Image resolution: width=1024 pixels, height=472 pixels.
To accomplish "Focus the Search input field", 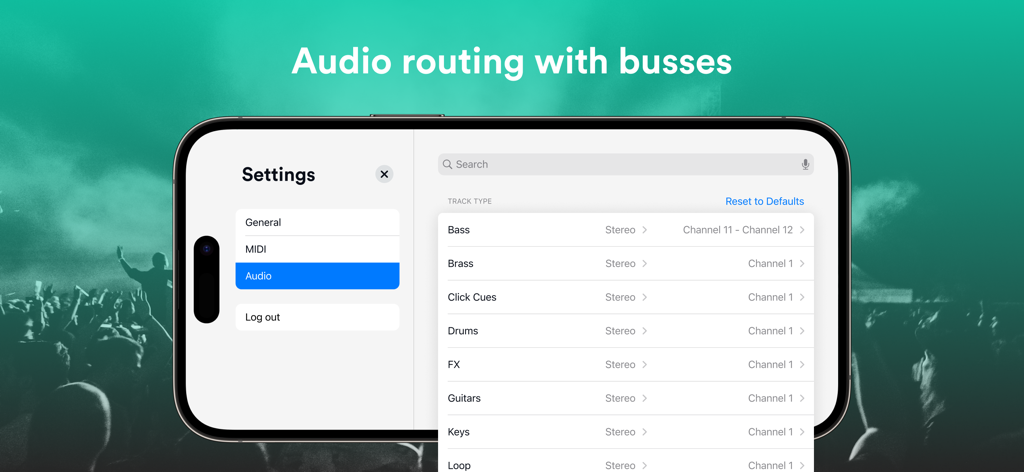I will pos(626,165).
